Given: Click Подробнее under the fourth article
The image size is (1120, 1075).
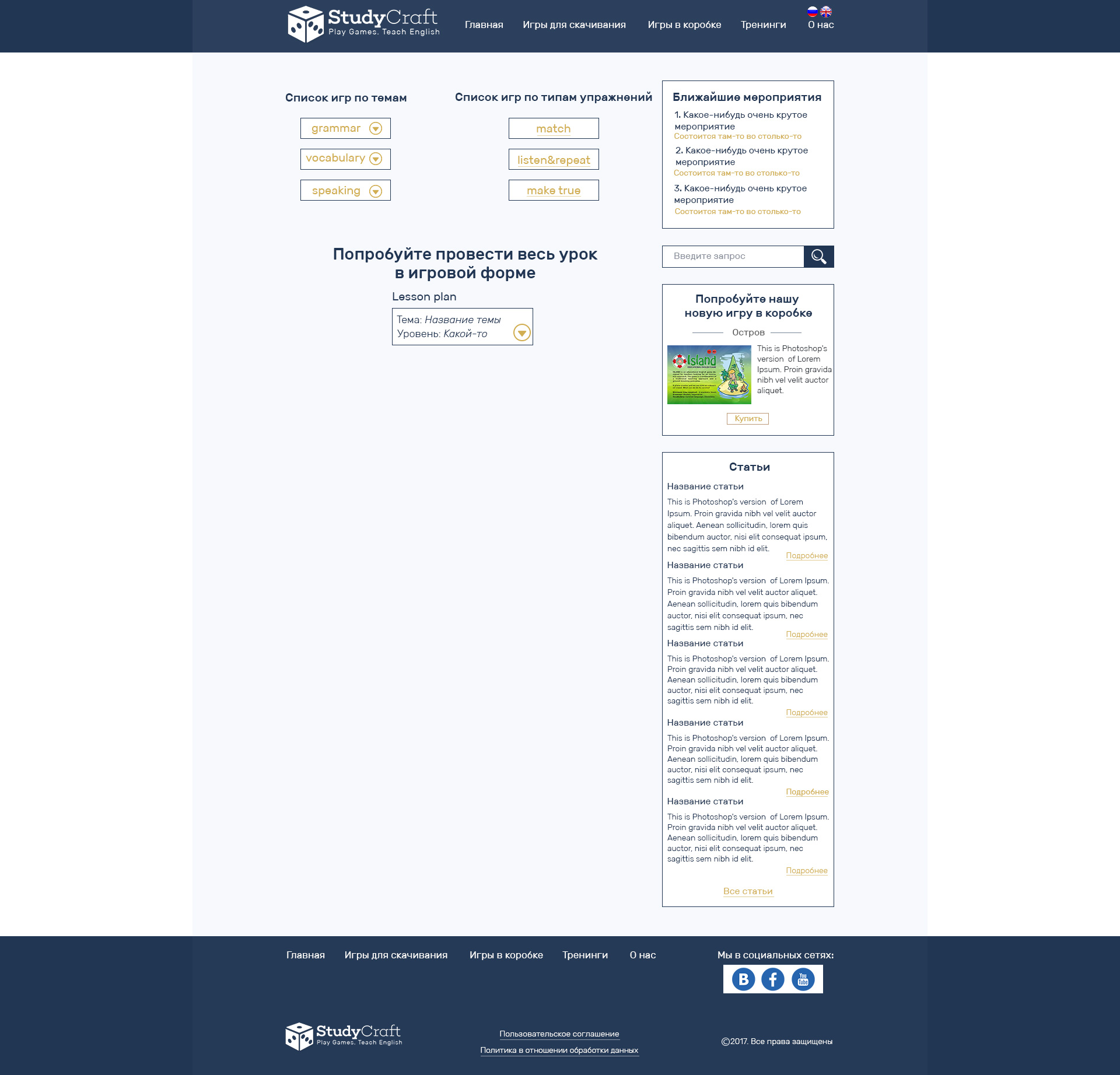Looking at the screenshot, I should click(x=807, y=792).
